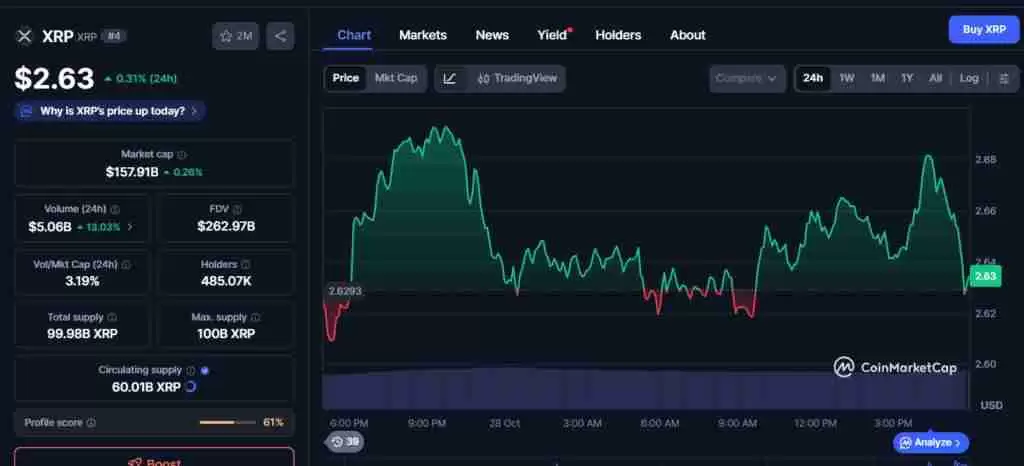Screen dimensions: 1024x466
Task: Click the Analyze button
Action: [x=931, y=443]
